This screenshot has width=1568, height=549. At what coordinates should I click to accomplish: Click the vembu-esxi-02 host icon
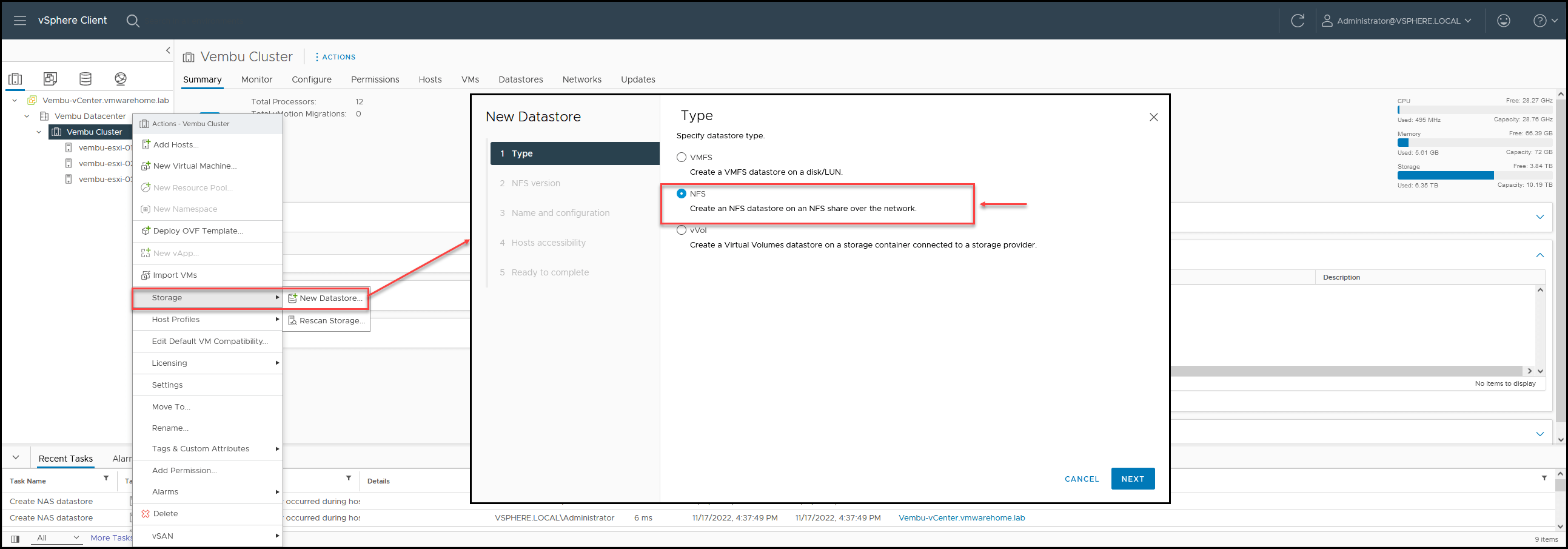tap(69, 163)
